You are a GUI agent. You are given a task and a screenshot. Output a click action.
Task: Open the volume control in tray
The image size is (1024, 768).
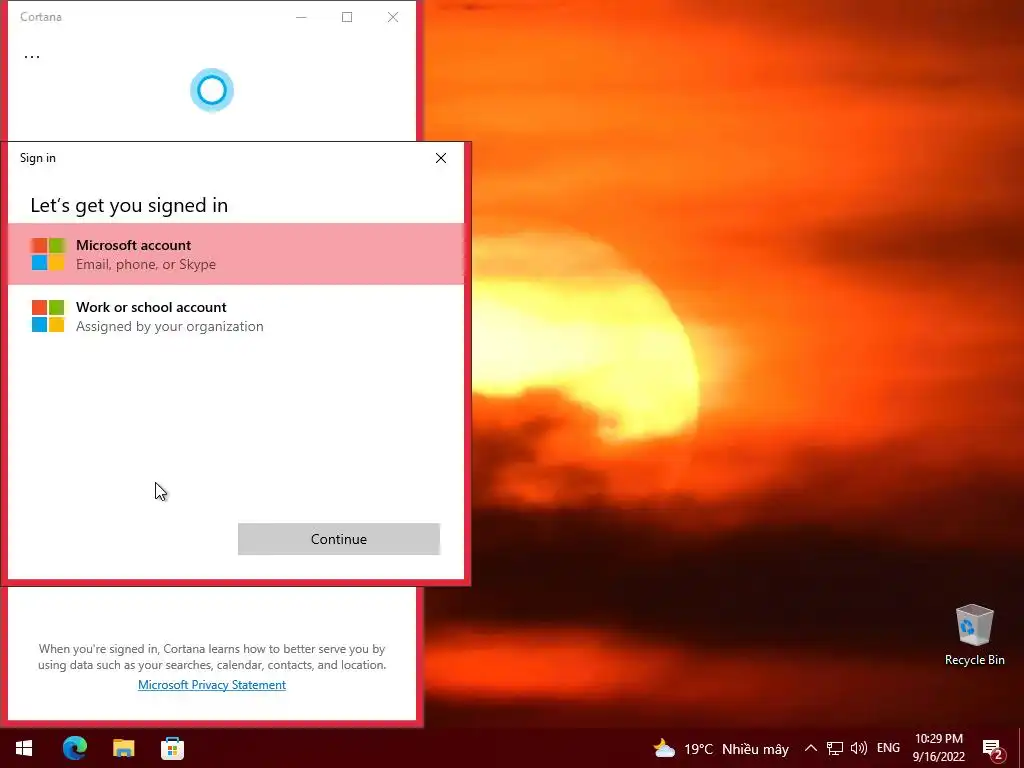point(859,748)
